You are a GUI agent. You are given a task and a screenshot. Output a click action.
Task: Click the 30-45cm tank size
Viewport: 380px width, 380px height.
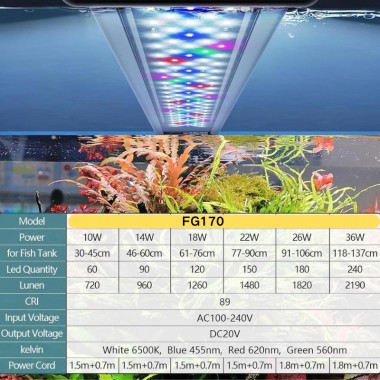coord(92,253)
